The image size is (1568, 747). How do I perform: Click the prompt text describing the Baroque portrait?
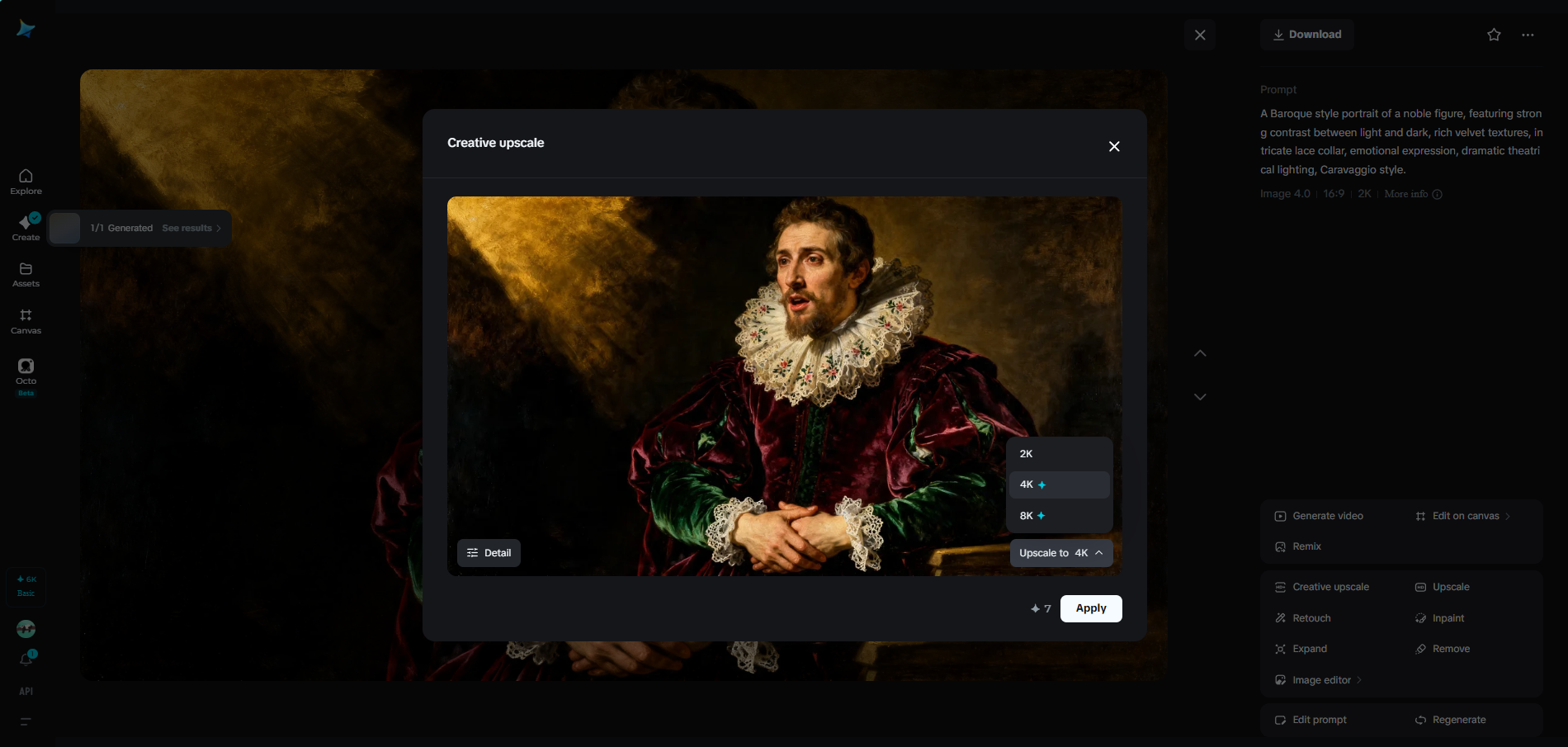point(1401,142)
